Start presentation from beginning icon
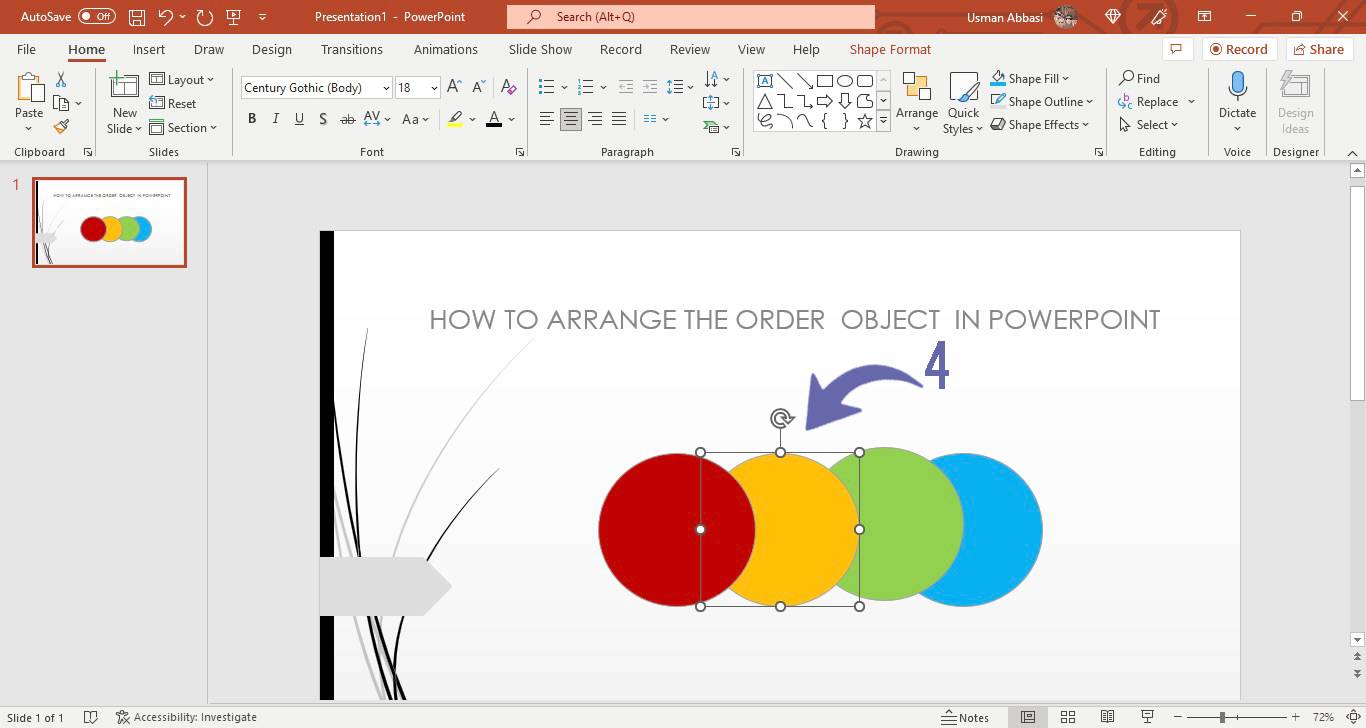The height and width of the screenshot is (728, 1366). (x=234, y=17)
